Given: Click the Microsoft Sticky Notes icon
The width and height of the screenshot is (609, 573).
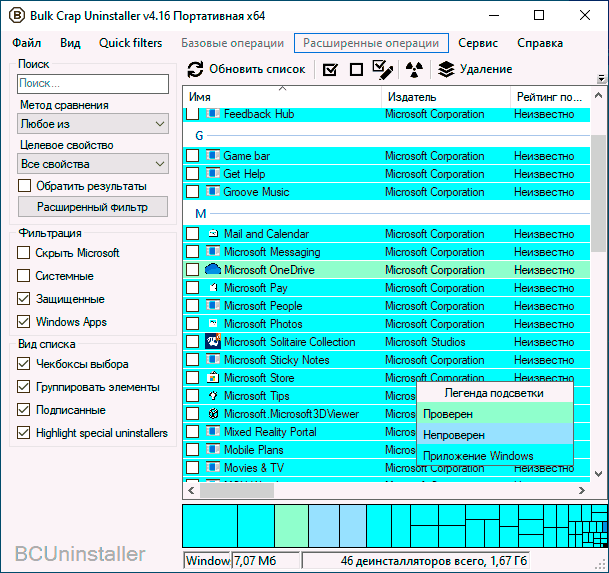Looking at the screenshot, I should [213, 359].
